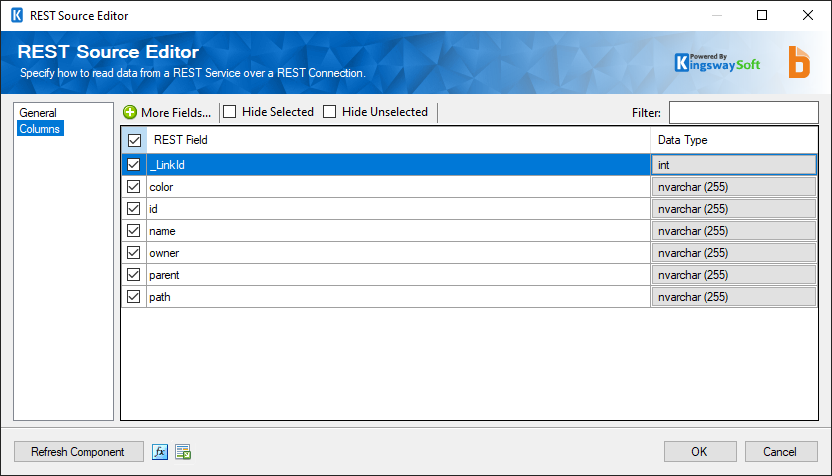This screenshot has width=832, height=476.
Task: Click the Cancel button
Action: (x=781, y=452)
